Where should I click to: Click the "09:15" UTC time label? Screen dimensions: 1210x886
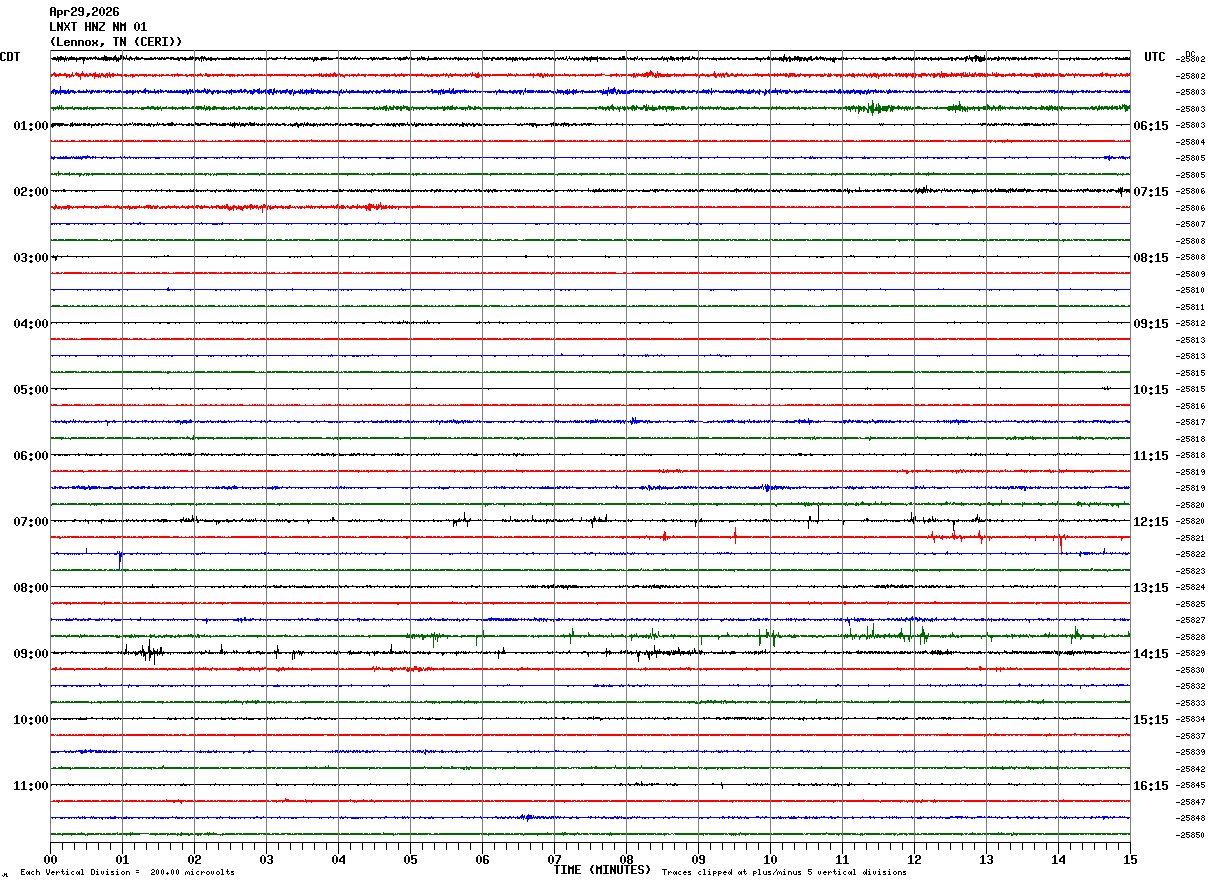1151,324
